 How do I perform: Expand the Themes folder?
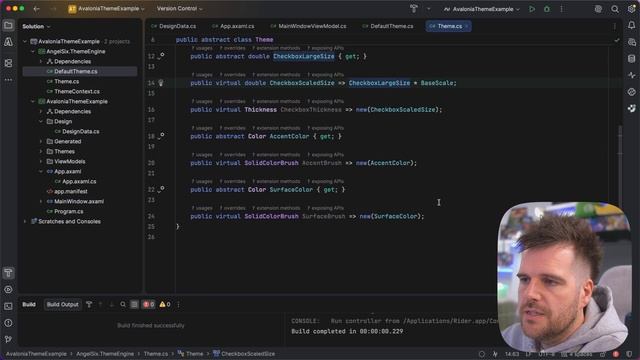click(41, 151)
